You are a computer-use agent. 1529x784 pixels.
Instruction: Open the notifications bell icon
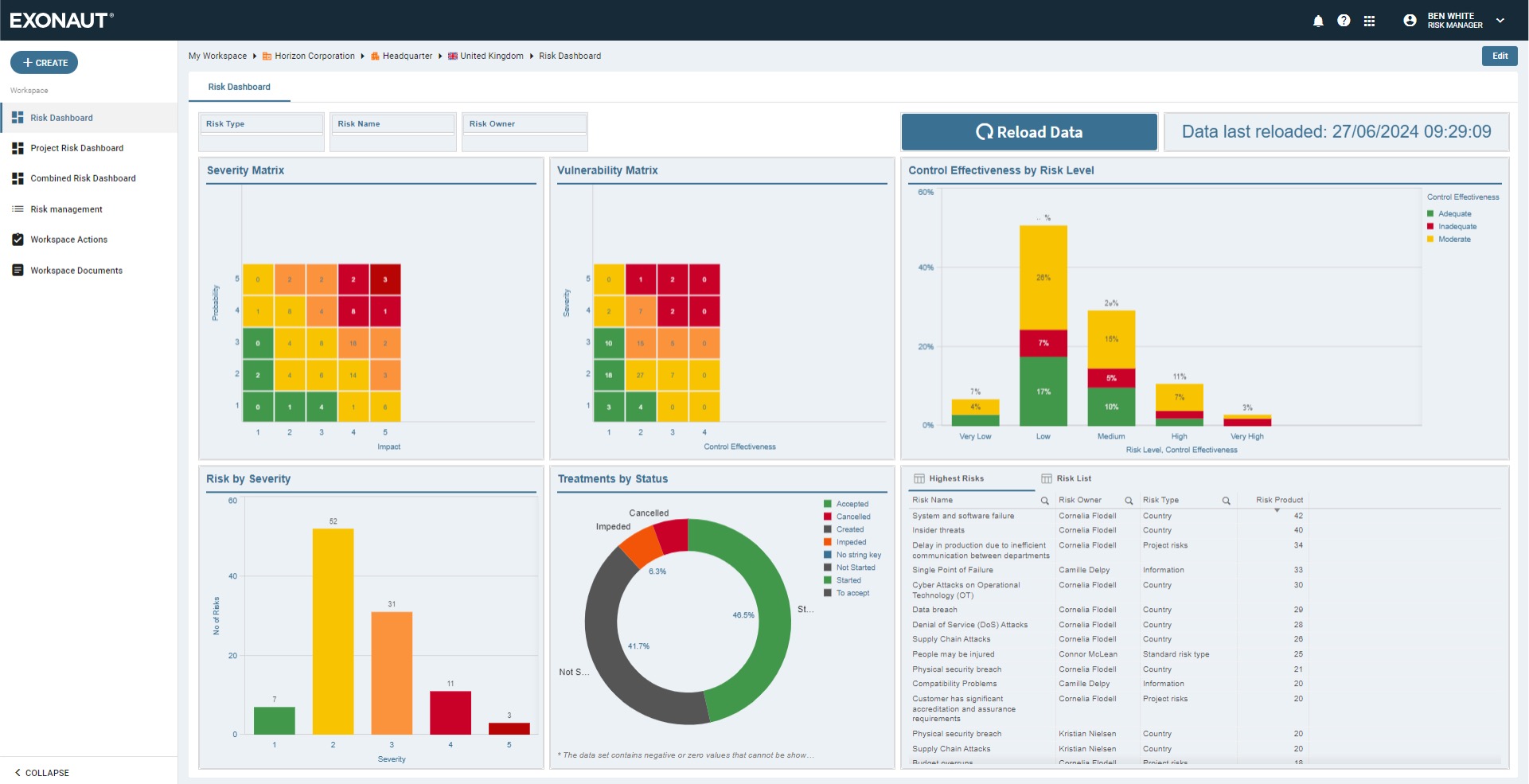pyautogui.click(x=1318, y=21)
